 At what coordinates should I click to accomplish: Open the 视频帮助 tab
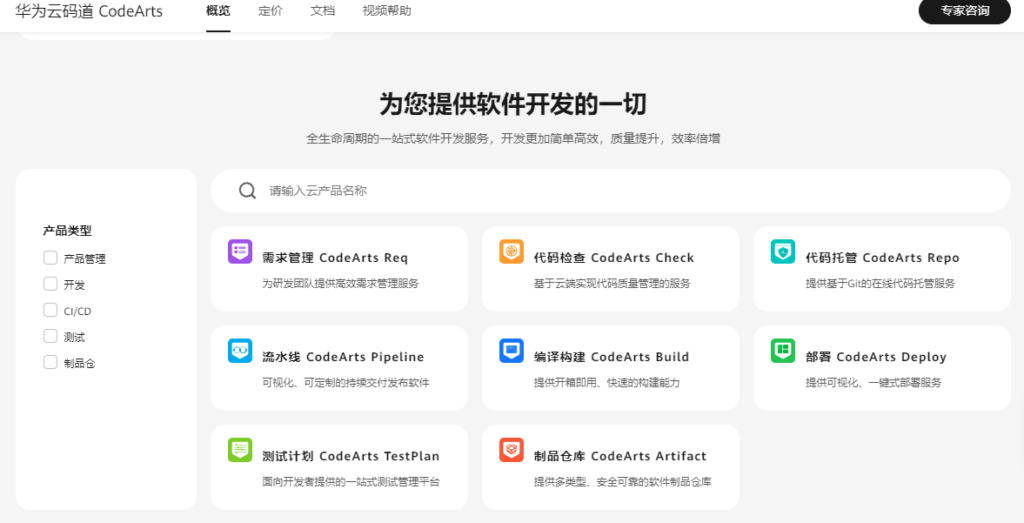pos(387,11)
